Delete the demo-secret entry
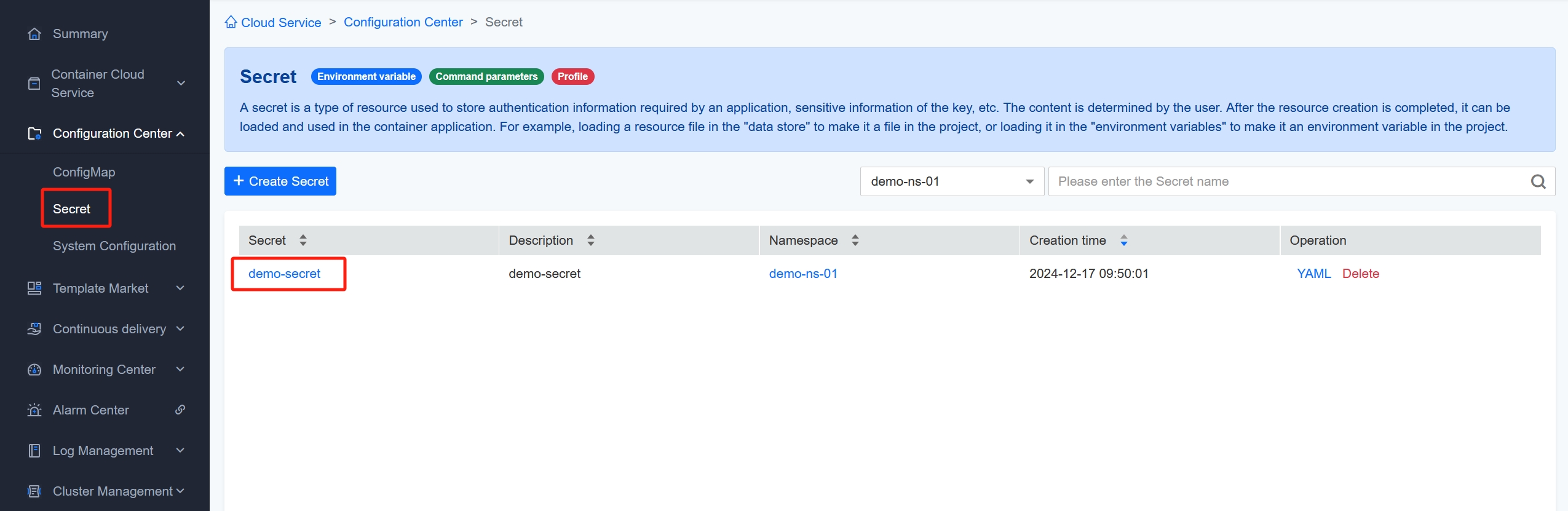This screenshot has height=511, width=1568. click(x=1360, y=274)
